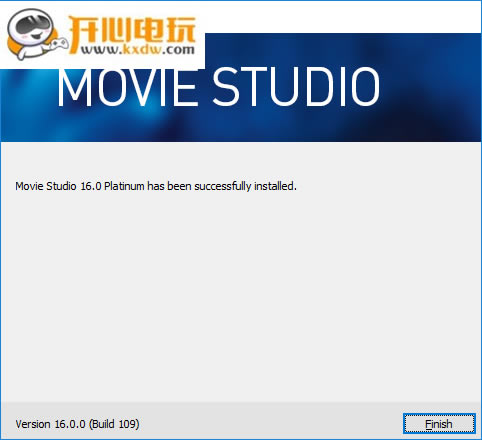Image resolution: width=482 pixels, height=440 pixels.
Task: Click the mascot's VR headset visor
Action: pos(35,24)
